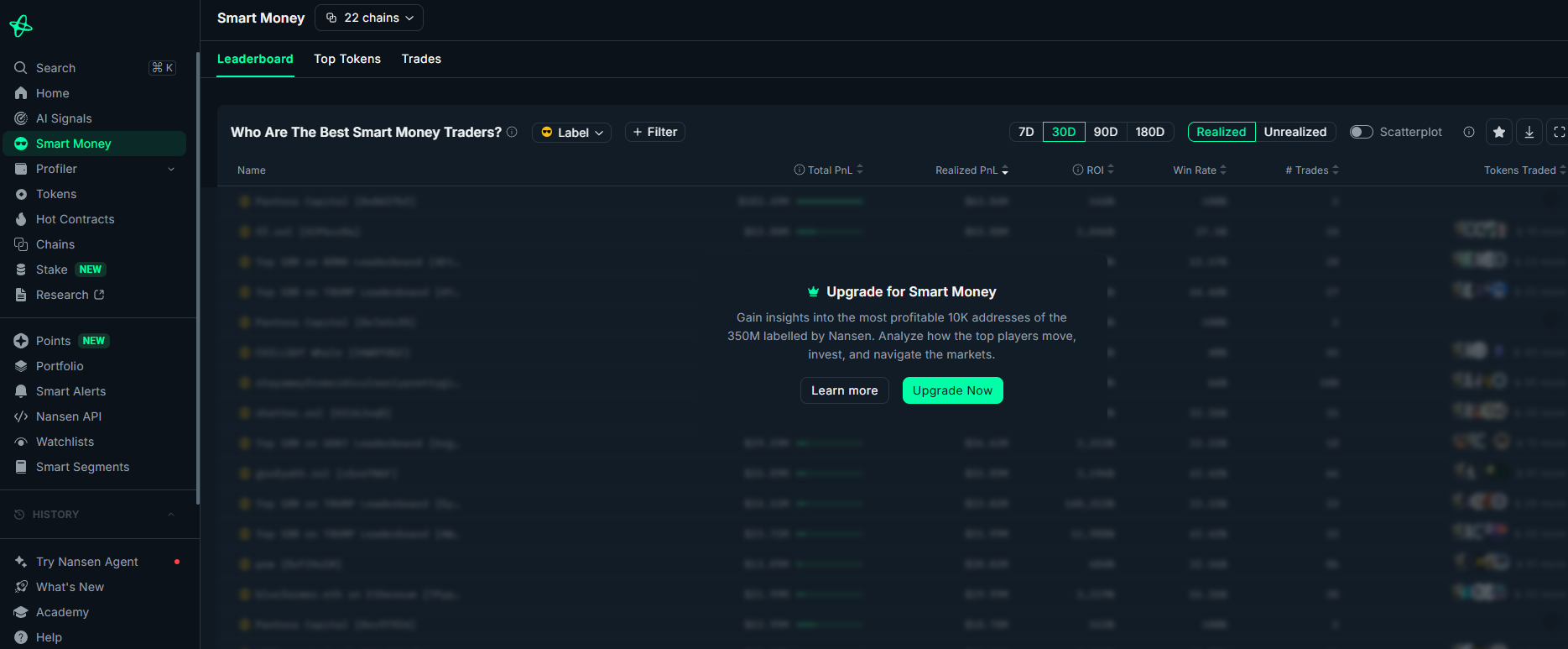Click the fullscreen expand icon
Screen dimensions: 1568x649
coord(1559,132)
